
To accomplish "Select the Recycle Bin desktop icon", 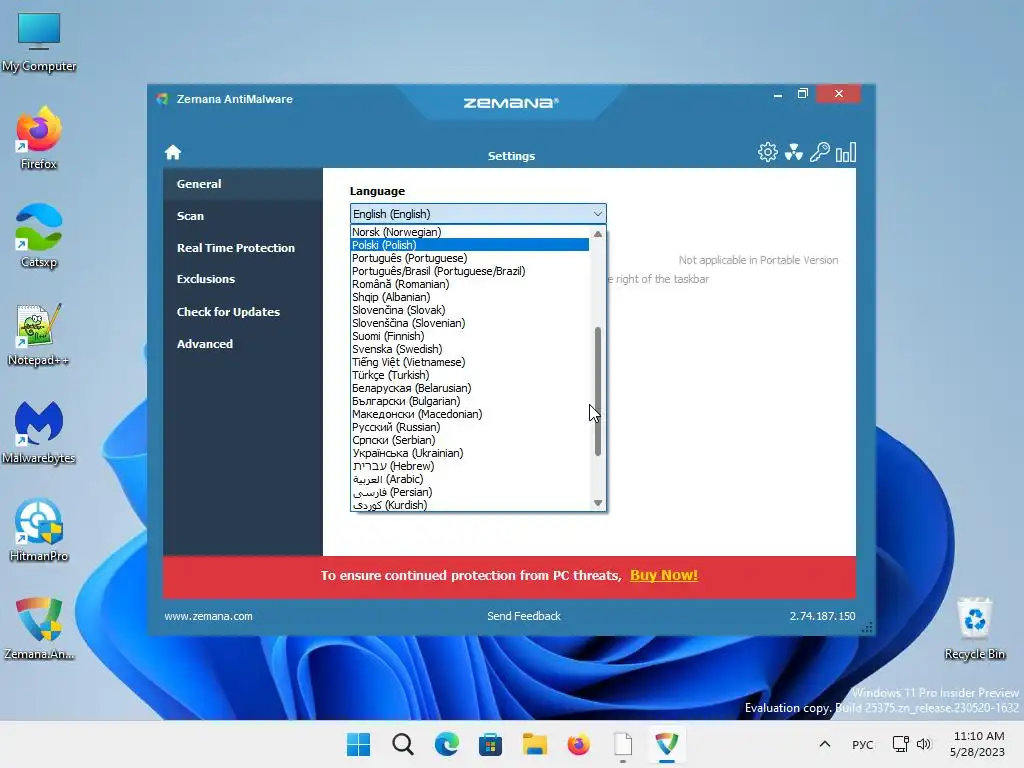I will [x=974, y=628].
